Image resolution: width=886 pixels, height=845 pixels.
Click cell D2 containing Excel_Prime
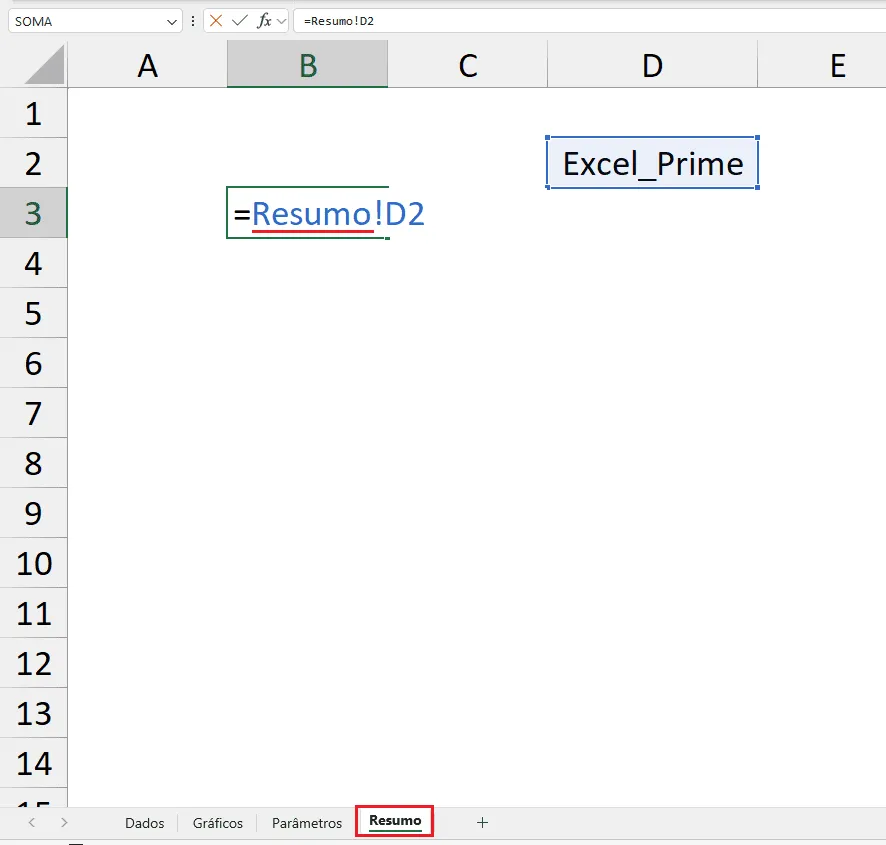[653, 163]
